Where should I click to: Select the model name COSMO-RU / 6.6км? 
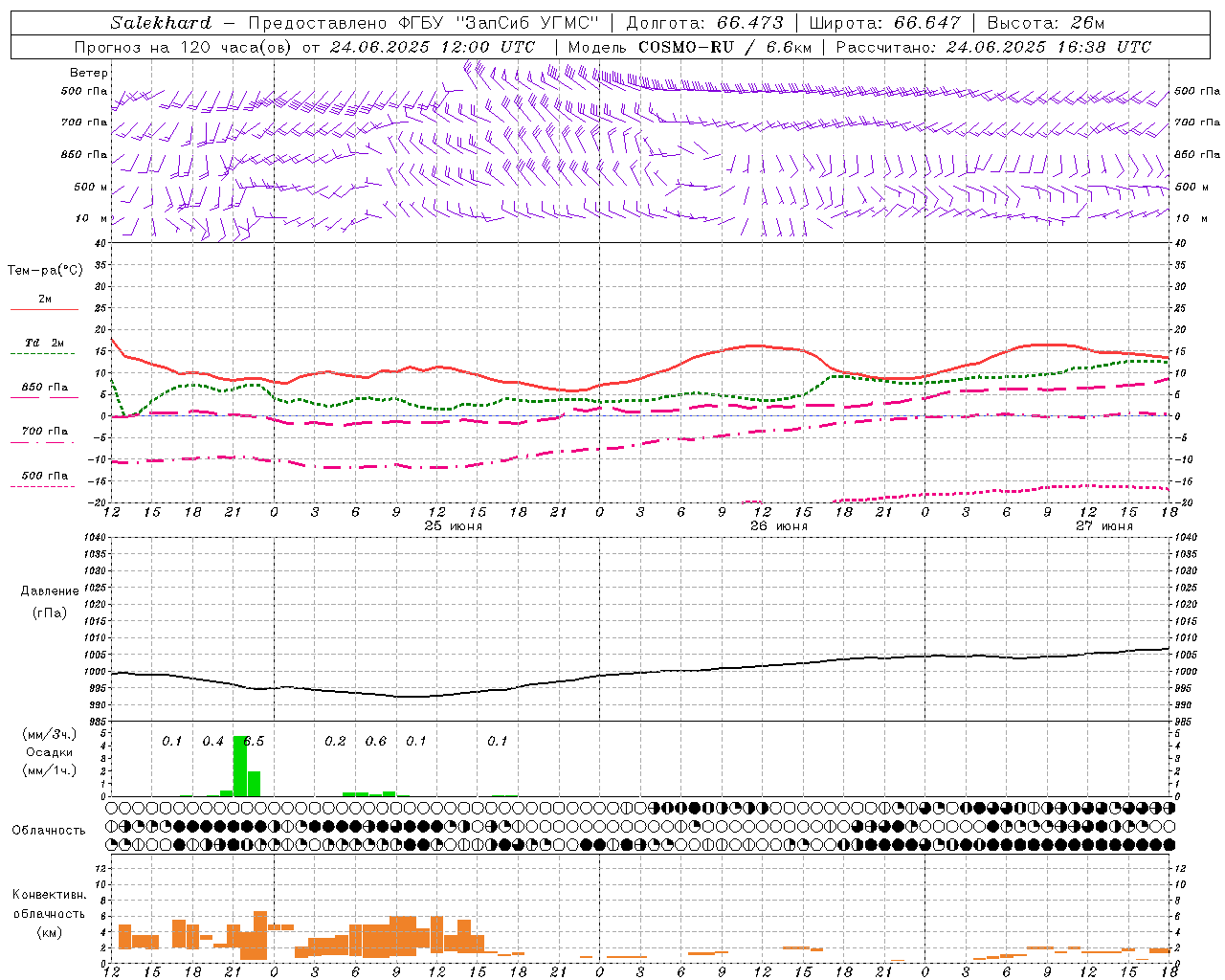pyautogui.click(x=724, y=47)
